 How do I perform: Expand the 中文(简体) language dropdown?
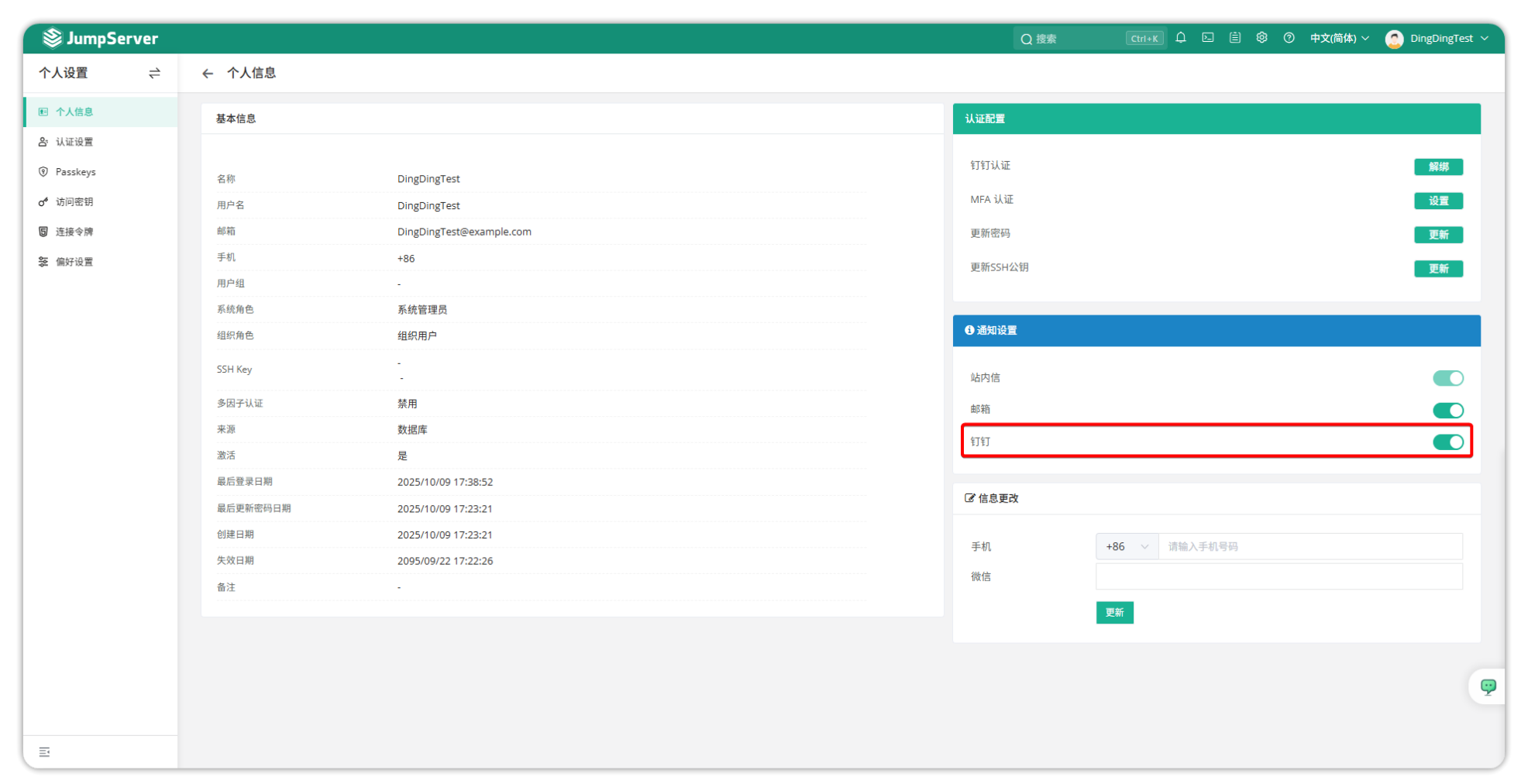click(x=1339, y=38)
